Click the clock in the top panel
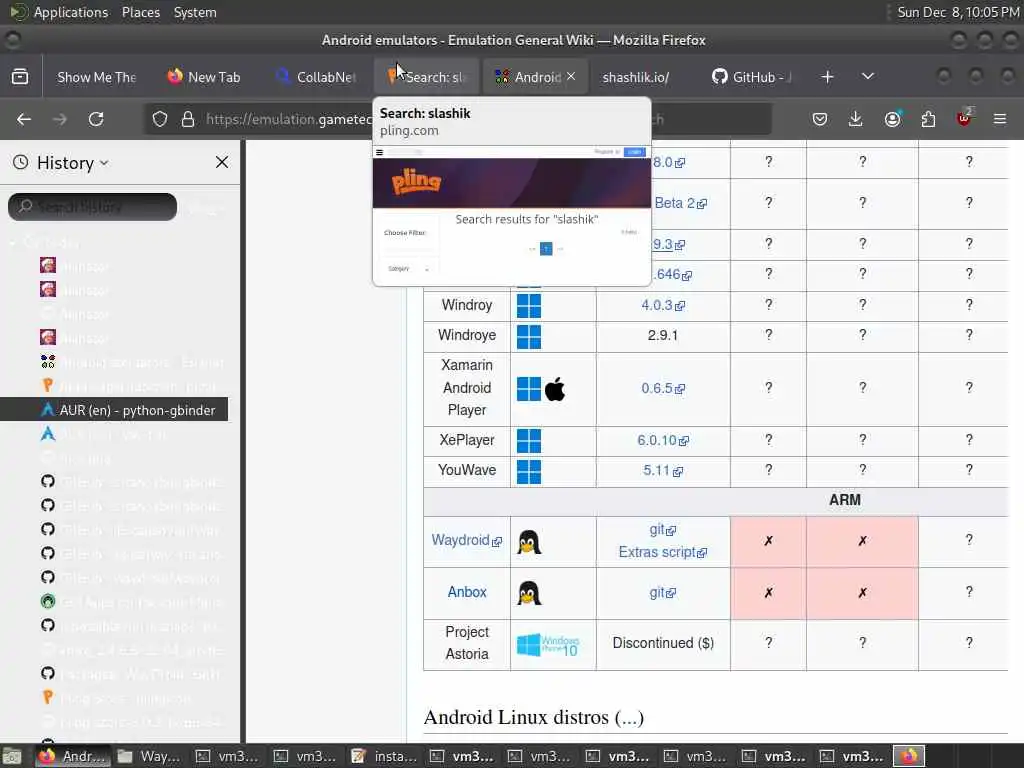 coord(958,12)
